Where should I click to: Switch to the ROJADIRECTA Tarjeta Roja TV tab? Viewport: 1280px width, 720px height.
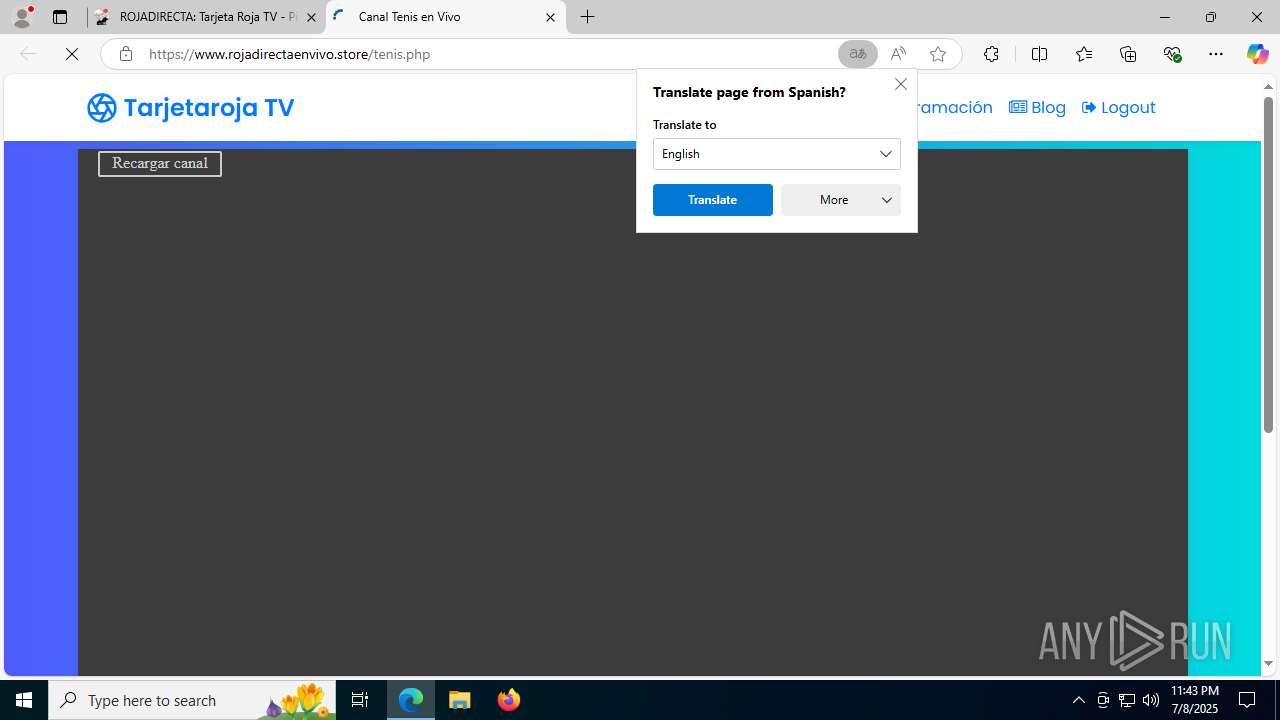[x=206, y=17]
